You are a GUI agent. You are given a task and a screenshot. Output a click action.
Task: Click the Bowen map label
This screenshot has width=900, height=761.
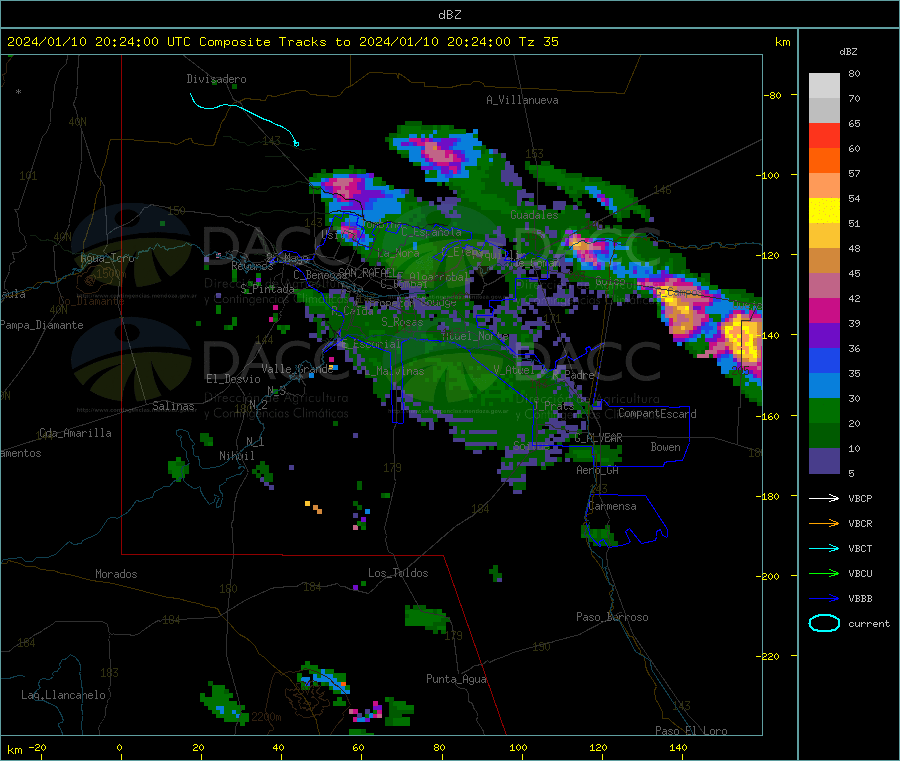[665, 447]
